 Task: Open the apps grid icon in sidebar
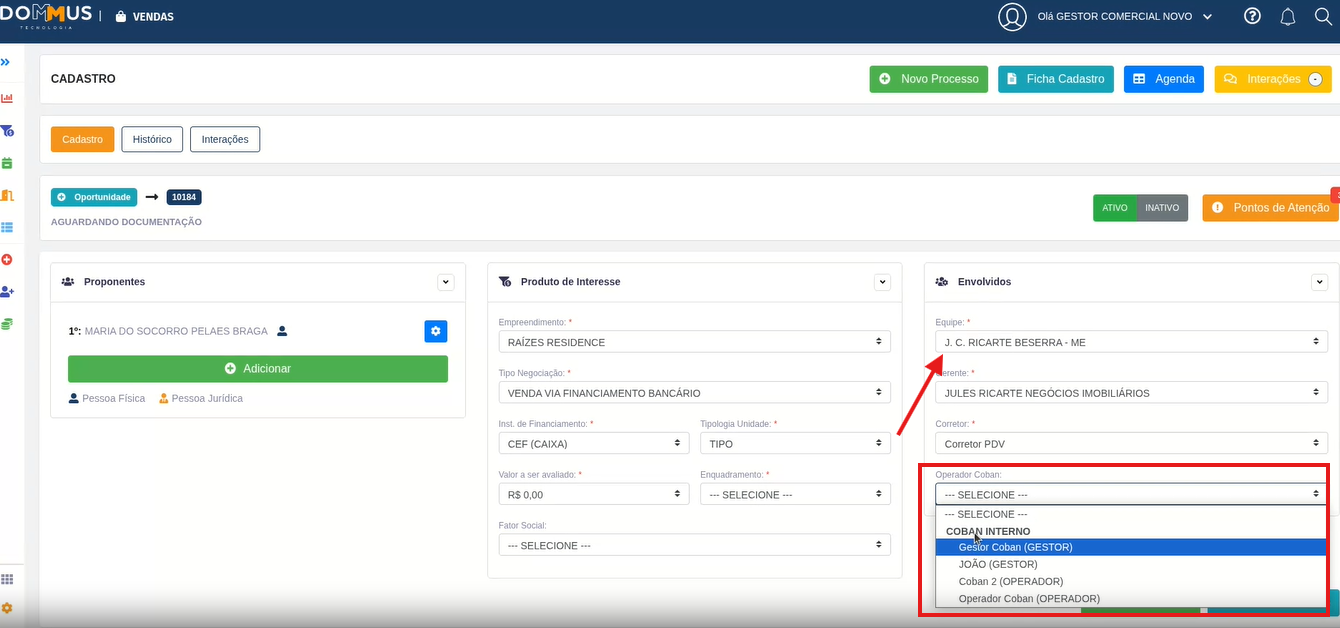click(7, 579)
